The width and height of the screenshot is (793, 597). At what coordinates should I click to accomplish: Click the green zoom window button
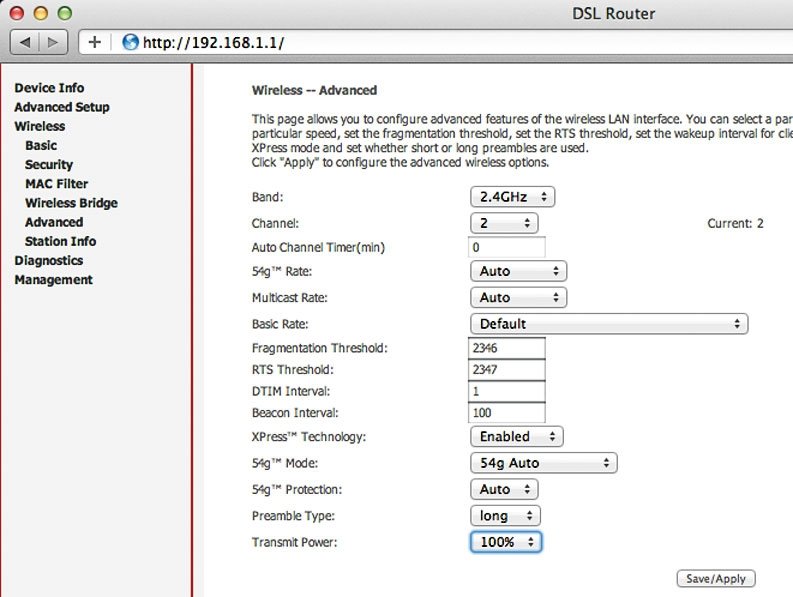pyautogui.click(x=64, y=13)
